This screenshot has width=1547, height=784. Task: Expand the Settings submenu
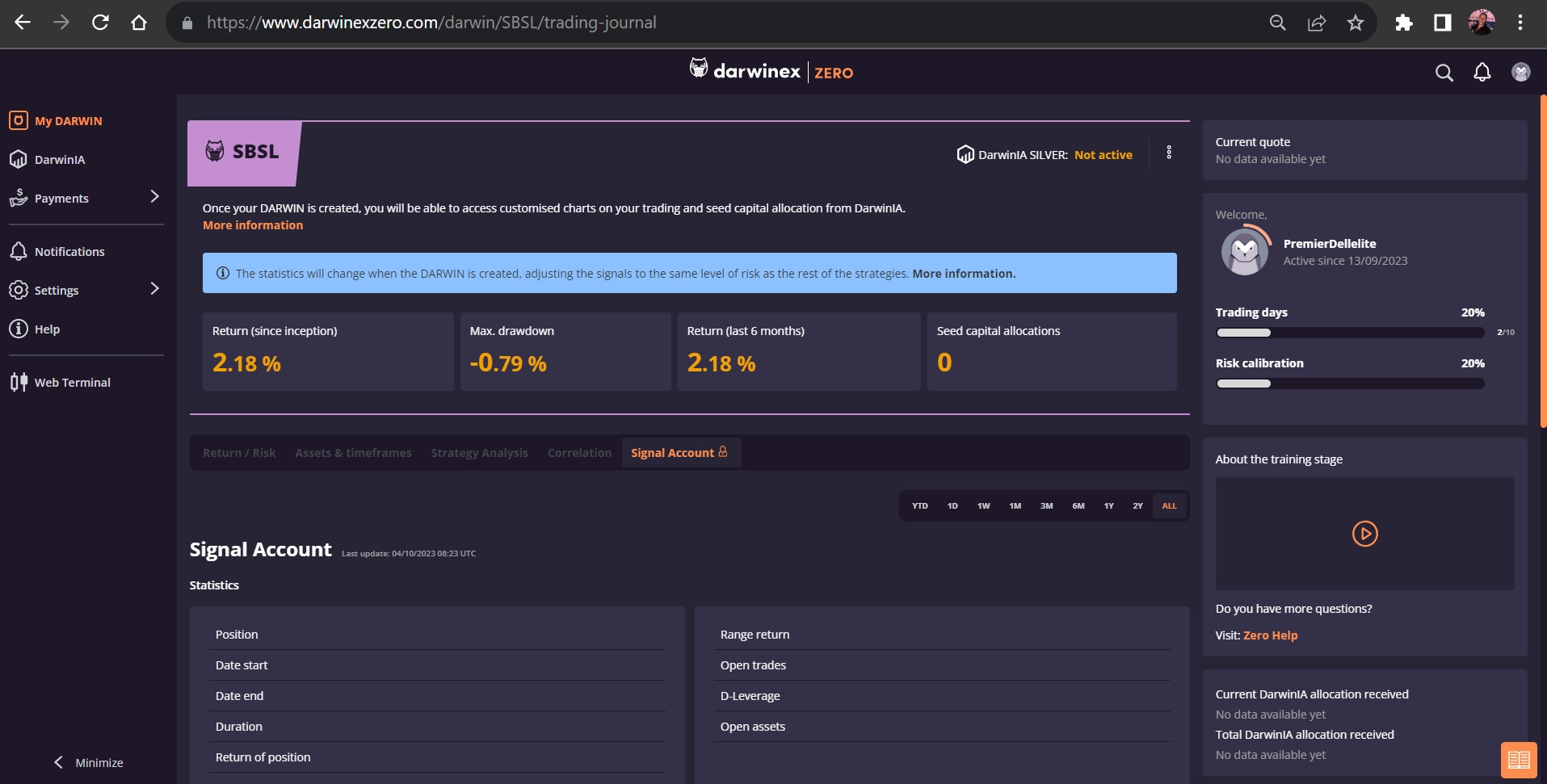154,289
